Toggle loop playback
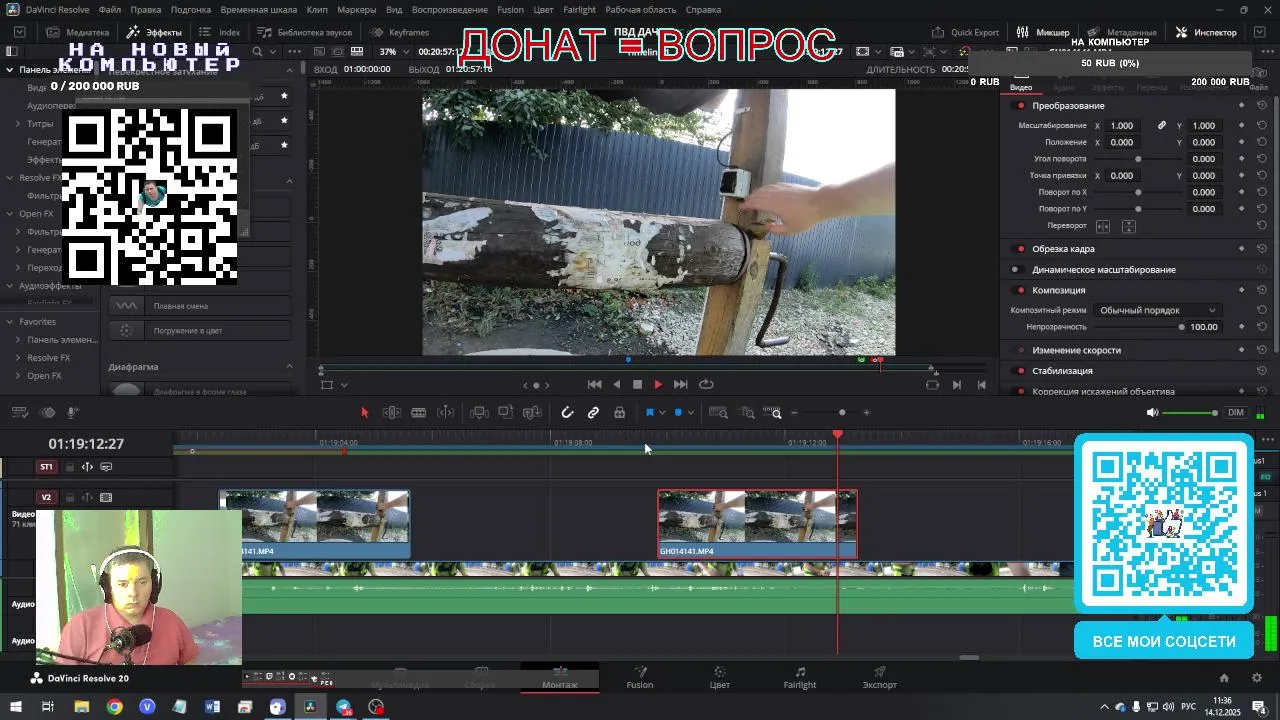Screen dimensions: 1280x720 (x=706, y=385)
